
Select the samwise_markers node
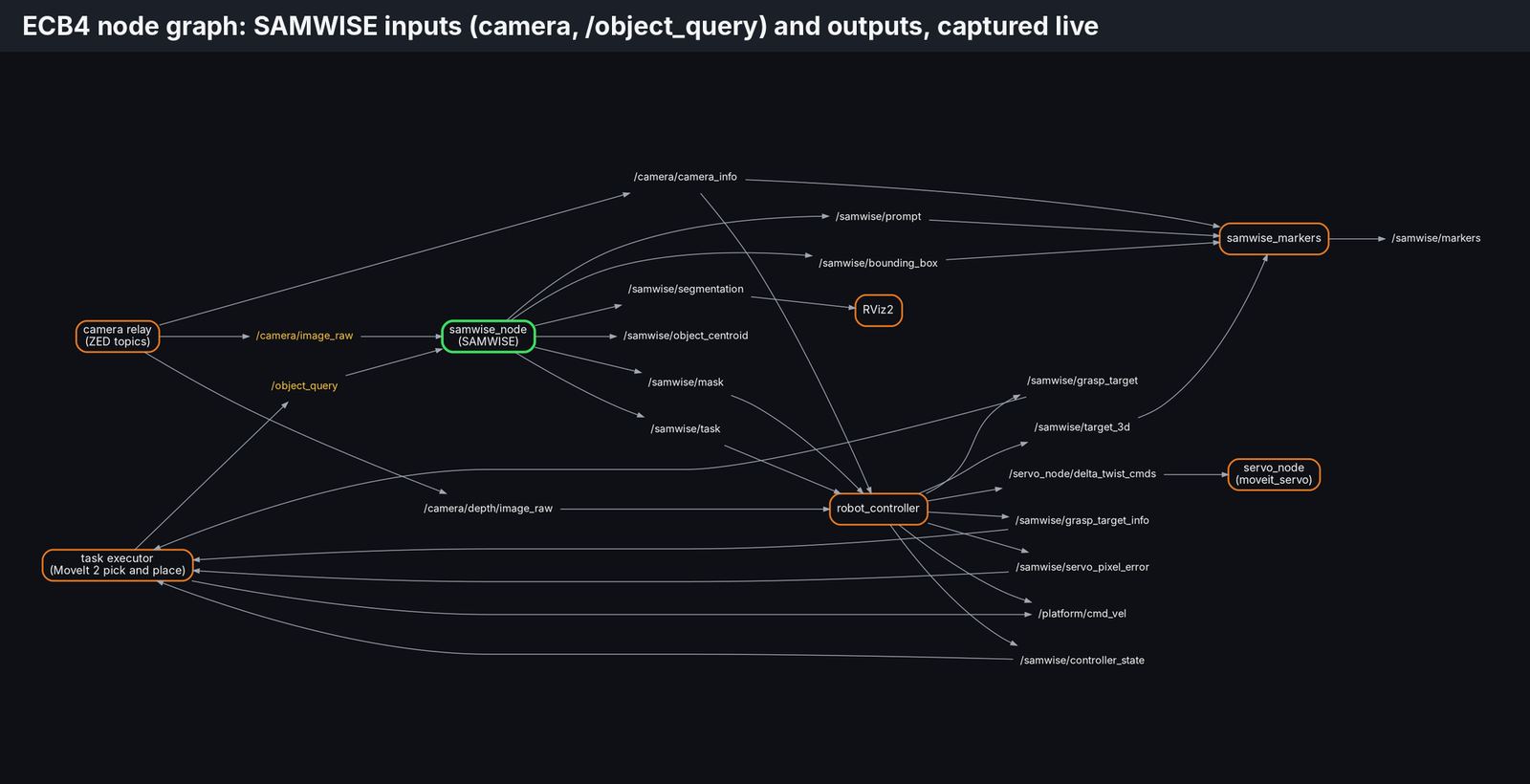[1274, 238]
